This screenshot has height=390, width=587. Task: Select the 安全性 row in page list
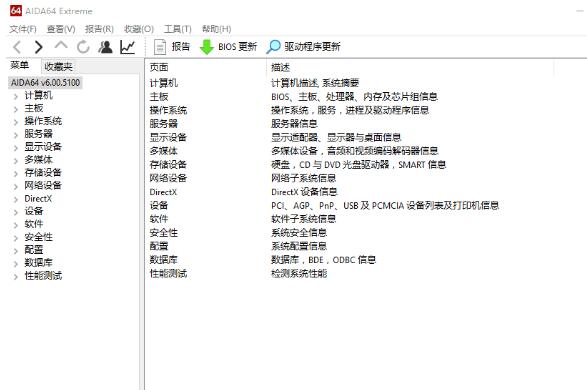point(164,233)
